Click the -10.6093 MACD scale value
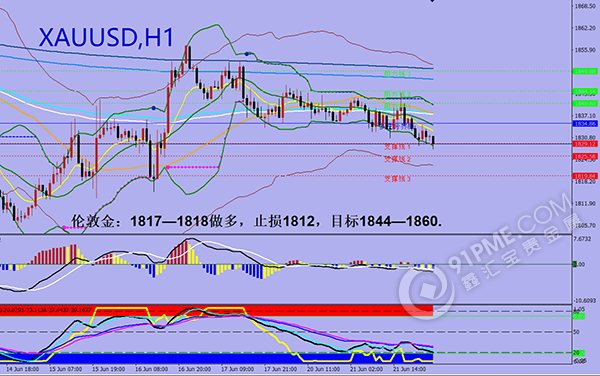Viewport: 600px width, 376px height. click(x=585, y=300)
